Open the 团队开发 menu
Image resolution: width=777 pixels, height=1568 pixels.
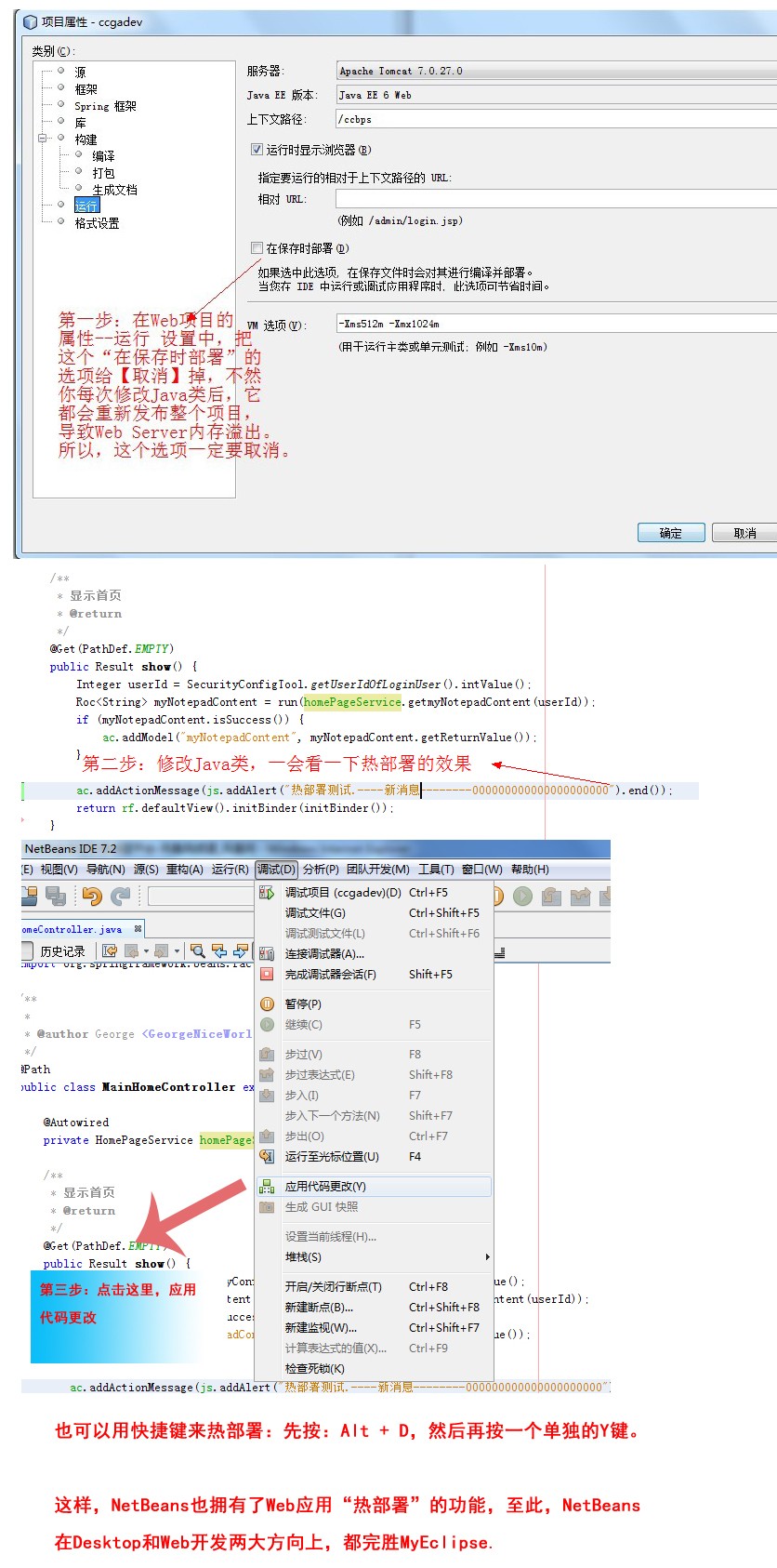377,870
